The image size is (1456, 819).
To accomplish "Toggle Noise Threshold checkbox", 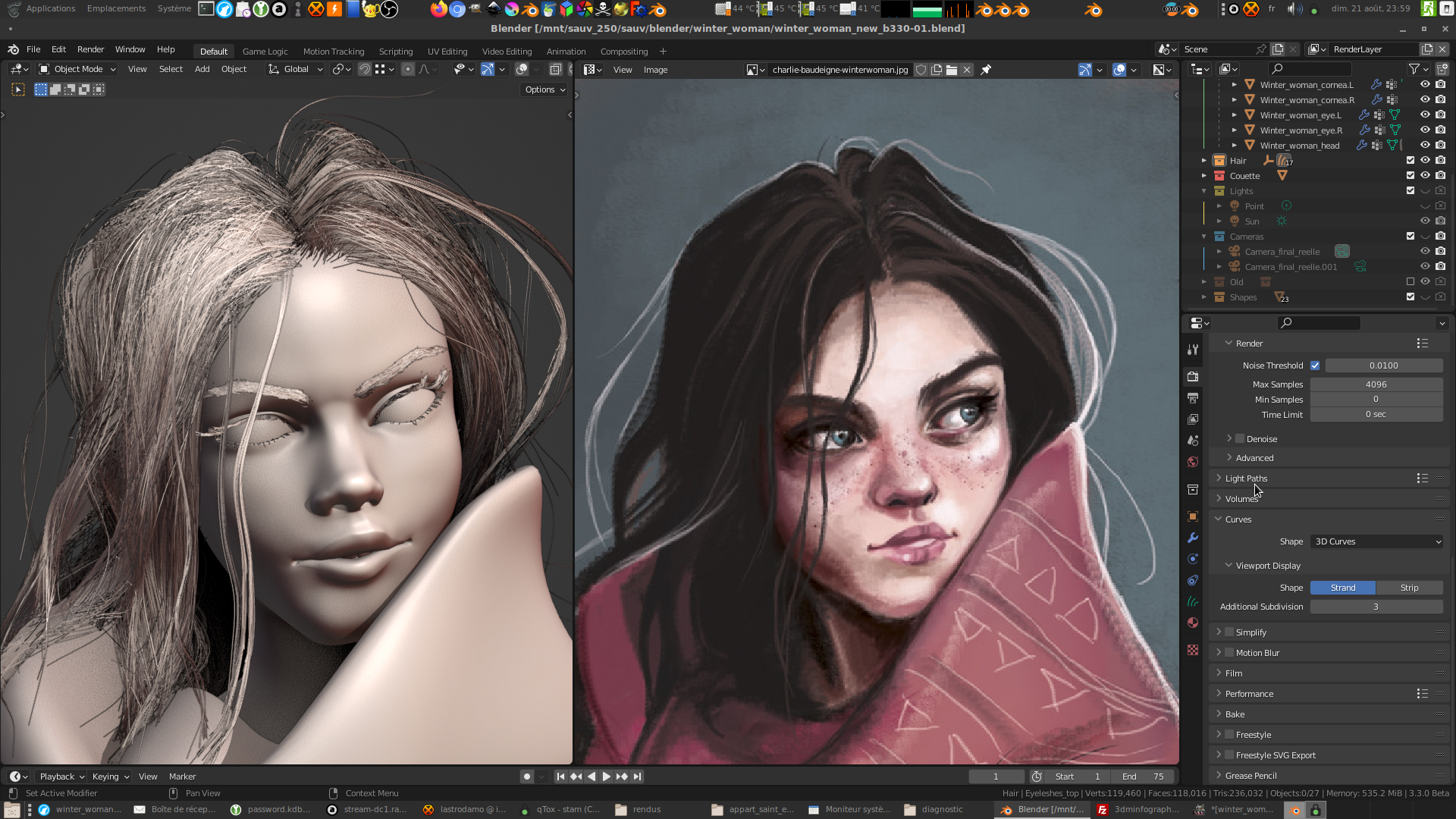I will click(1315, 366).
